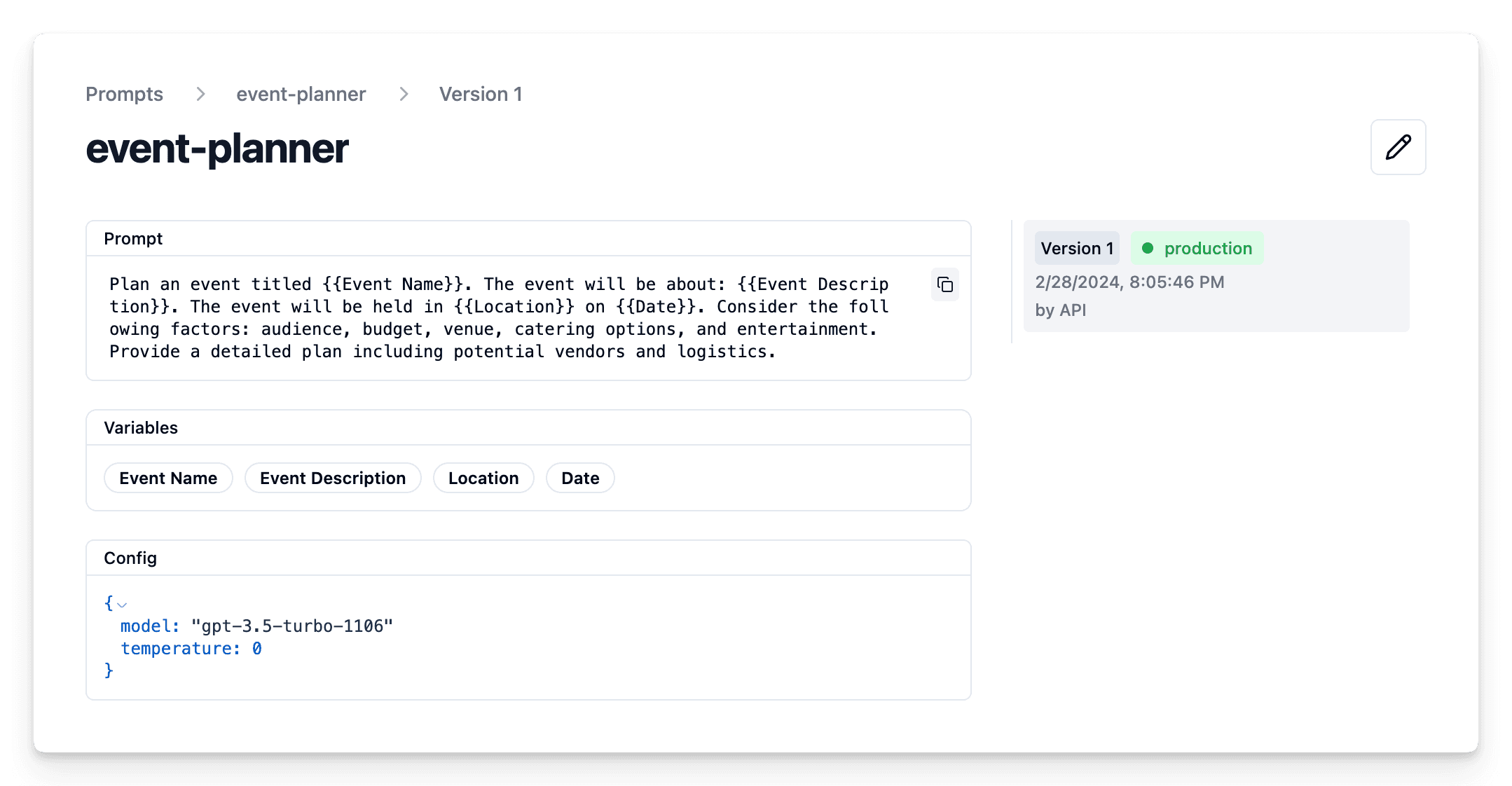Click the version timestamp text
Image resolution: width=1512 pixels, height=786 pixels.
click(1129, 282)
